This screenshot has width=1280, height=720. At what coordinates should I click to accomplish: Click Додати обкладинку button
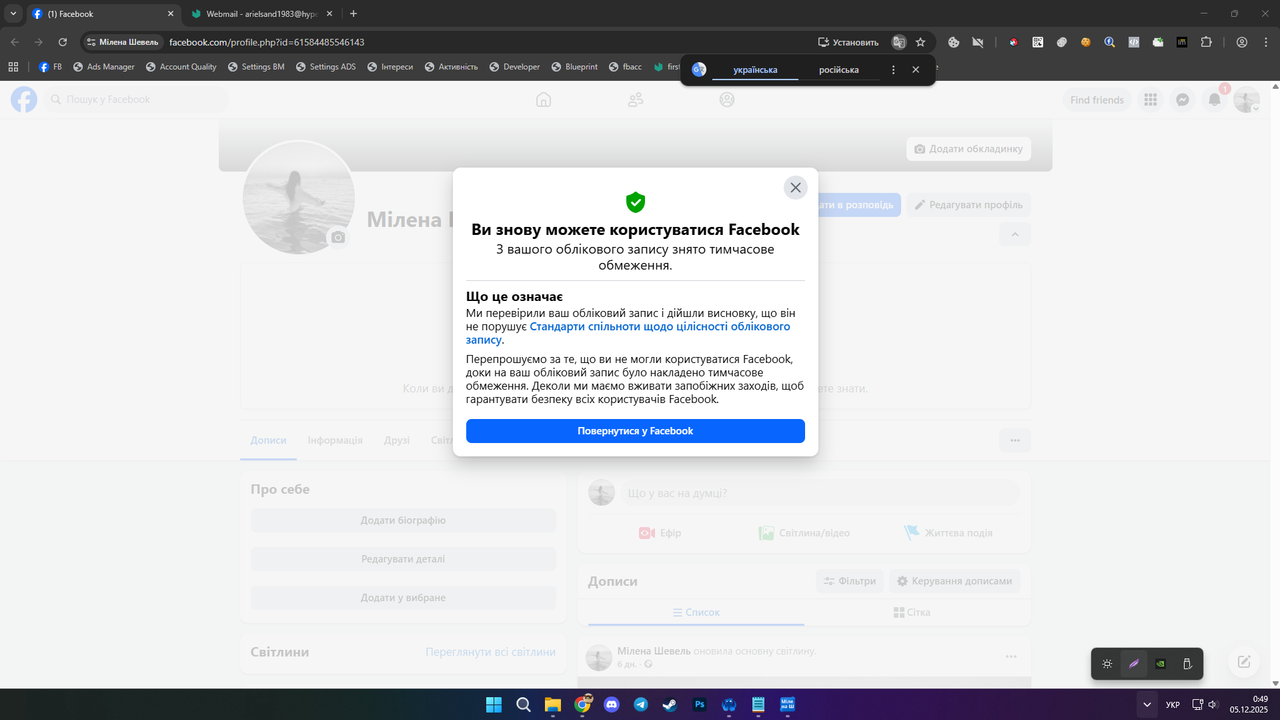point(968,149)
